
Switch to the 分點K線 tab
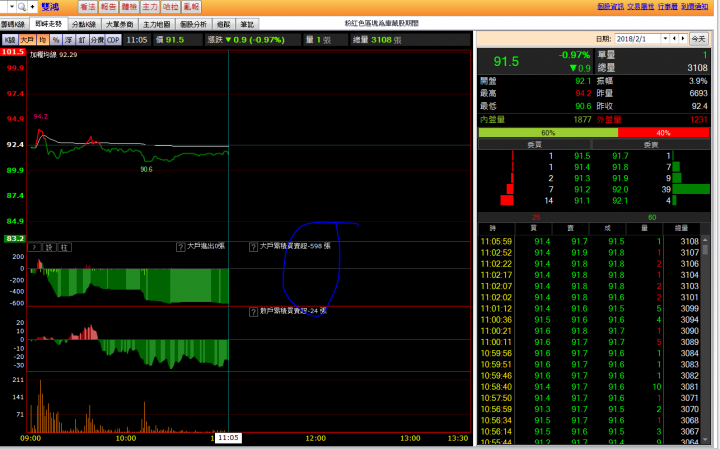(84, 24)
